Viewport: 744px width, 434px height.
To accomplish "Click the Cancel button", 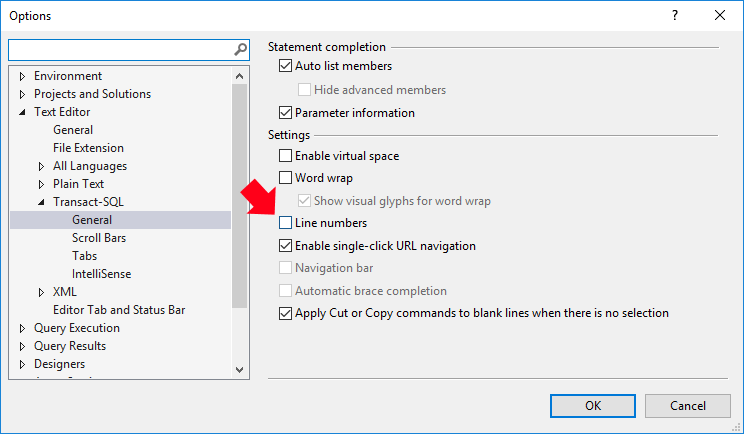I will (x=688, y=406).
